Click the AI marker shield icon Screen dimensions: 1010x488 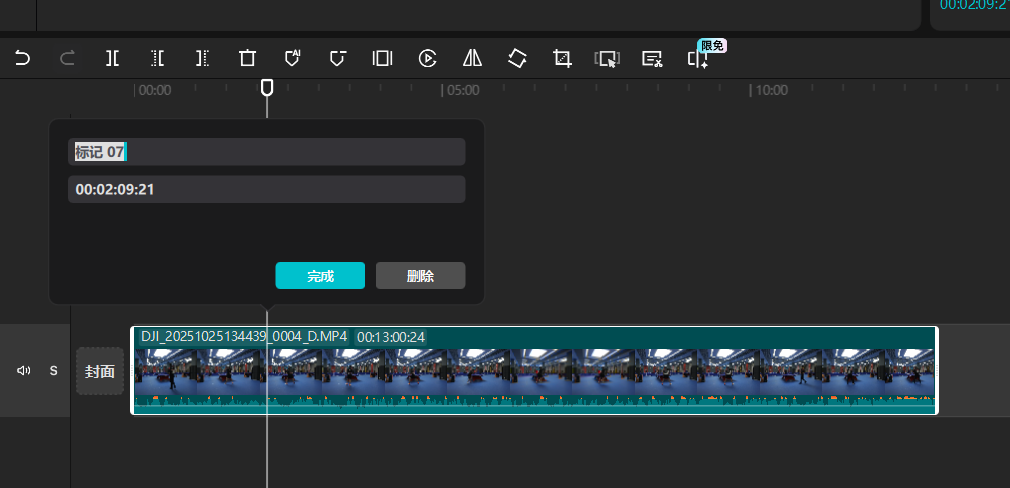point(292,58)
